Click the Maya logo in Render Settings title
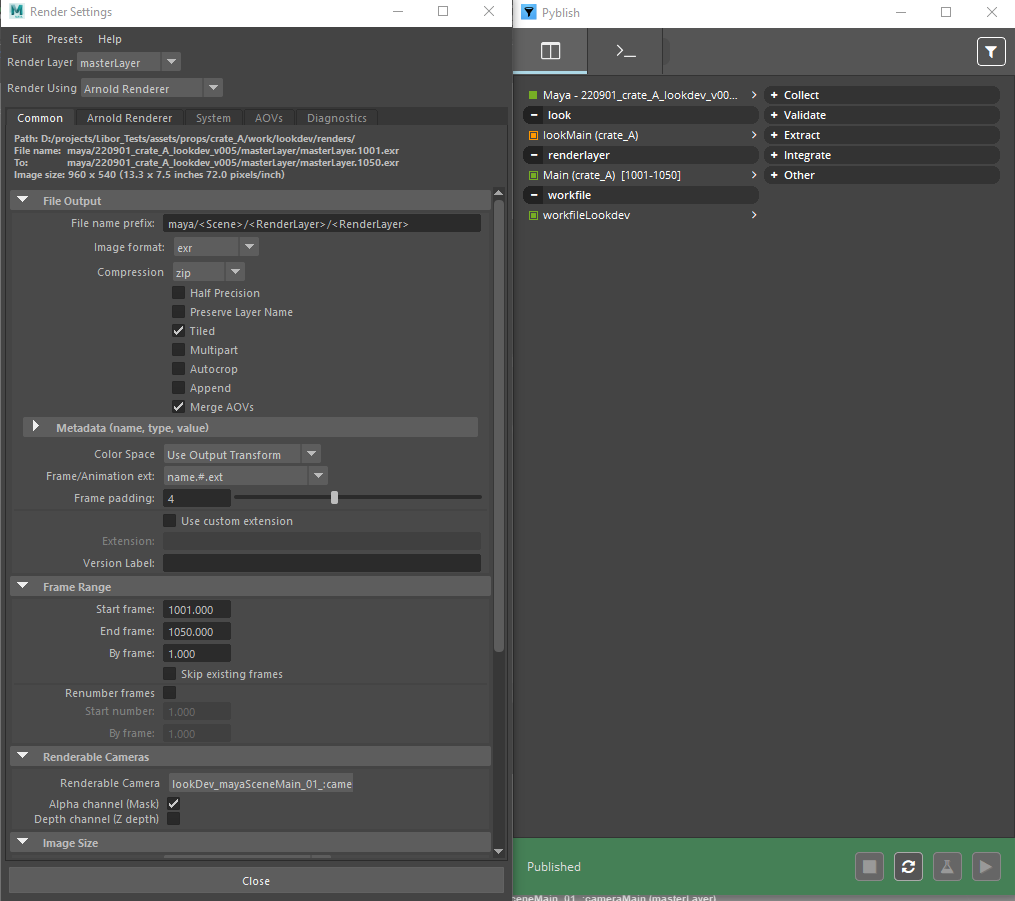 [x=17, y=11]
